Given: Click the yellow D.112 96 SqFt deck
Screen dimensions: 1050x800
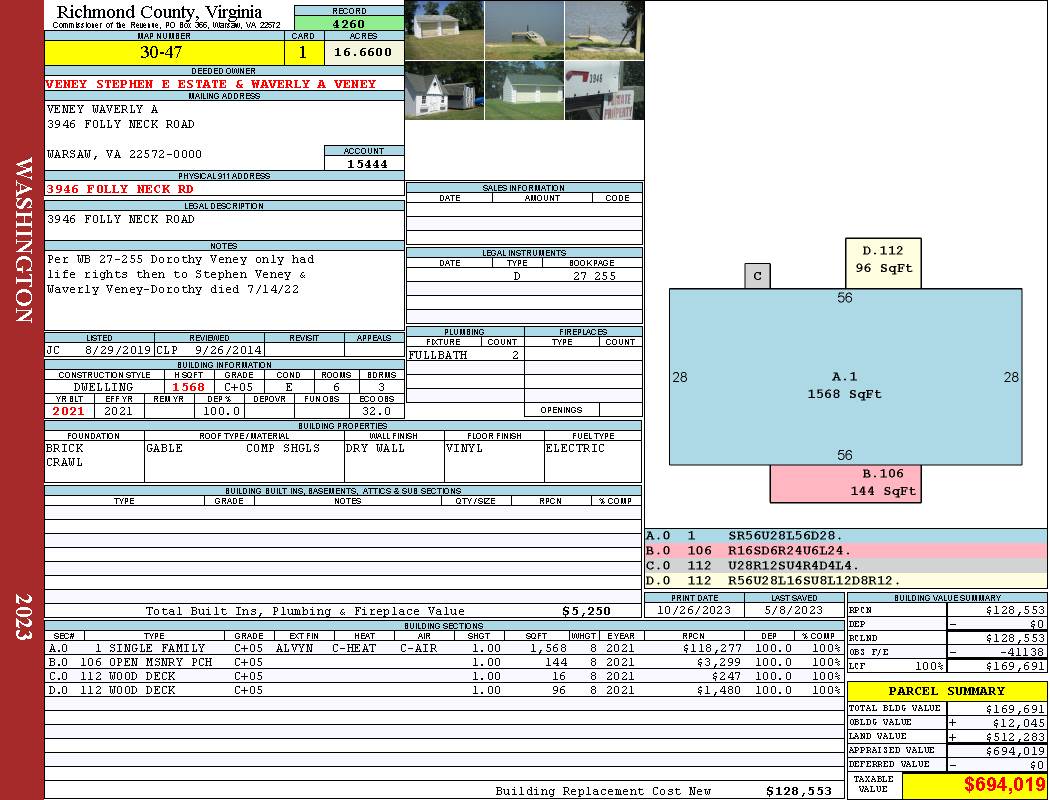Looking at the screenshot, I should point(883,262).
